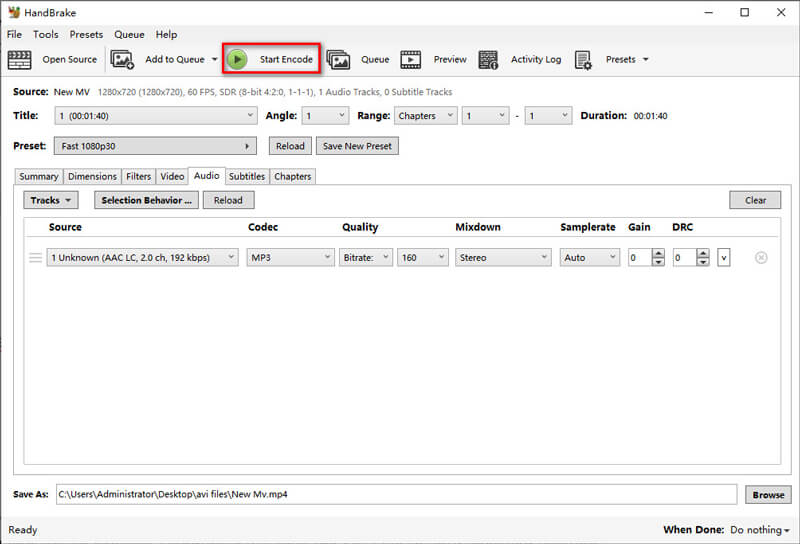Open the Angle dropdown
This screenshot has width=800, height=544.
pos(325,116)
